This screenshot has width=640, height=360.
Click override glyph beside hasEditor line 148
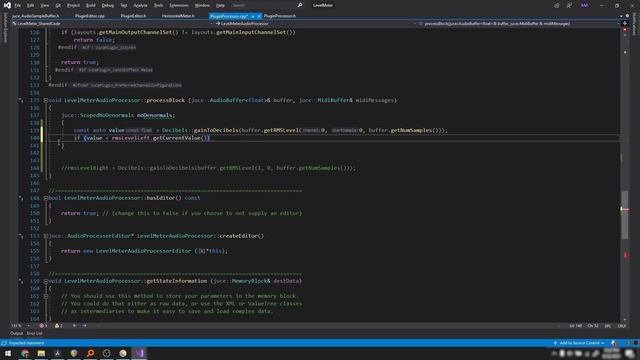[x=21, y=198]
